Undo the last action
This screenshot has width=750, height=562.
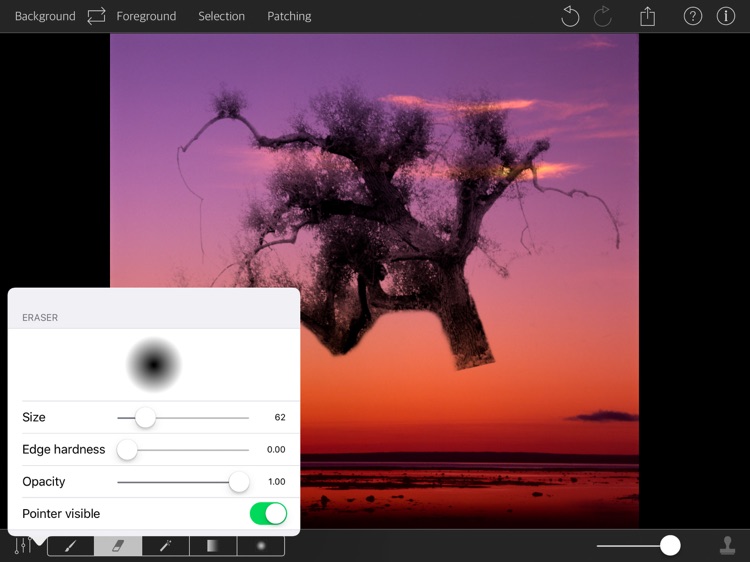pyautogui.click(x=570, y=16)
